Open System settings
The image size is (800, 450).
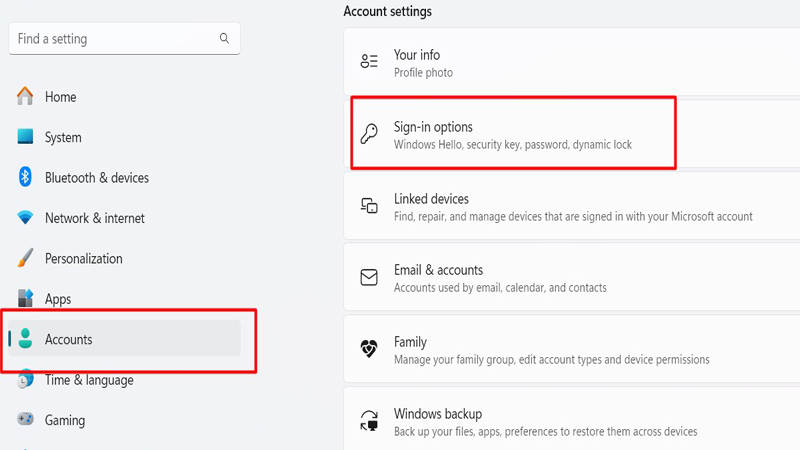pos(63,137)
